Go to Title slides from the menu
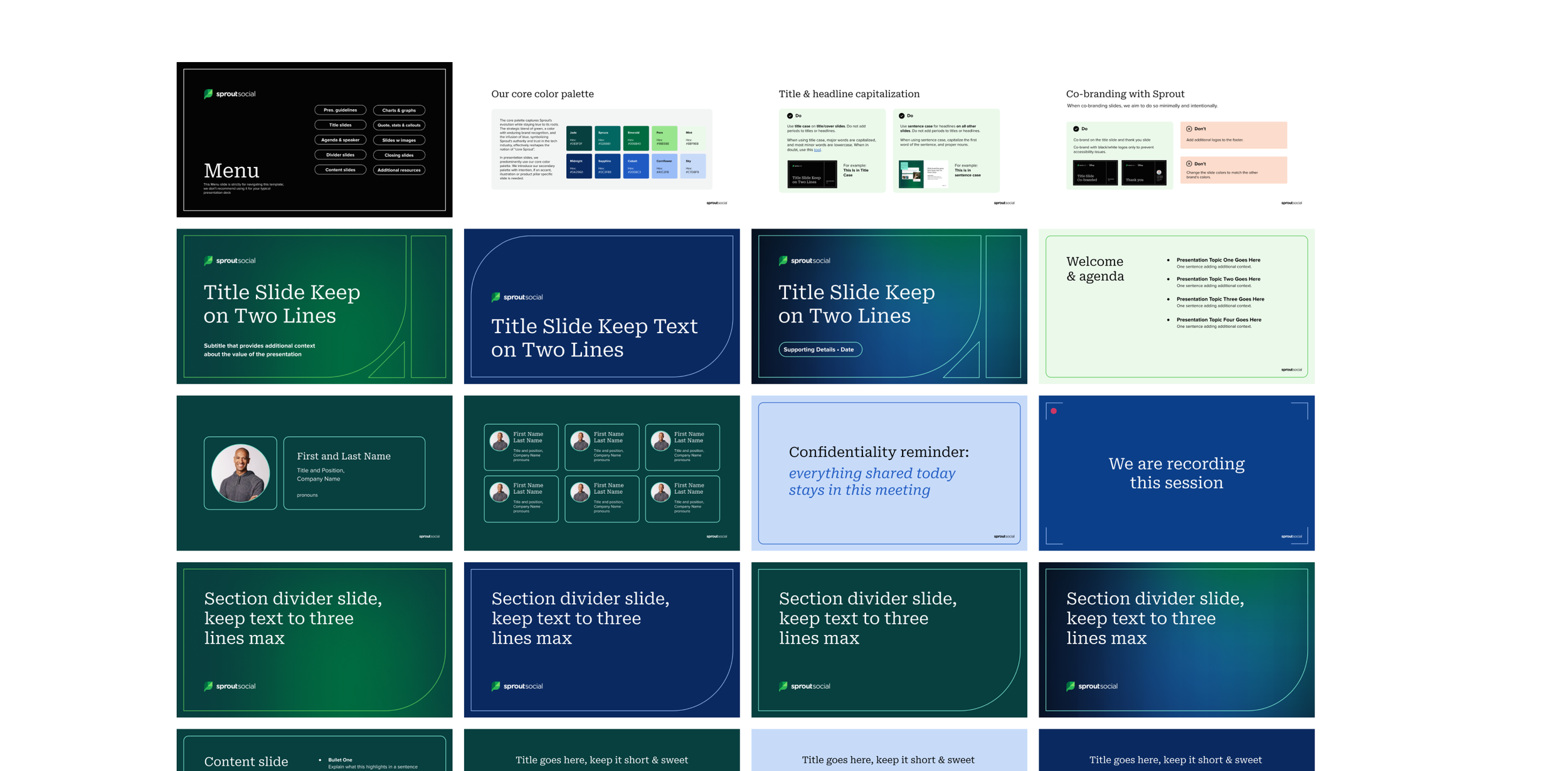The image size is (1568, 771). click(340, 125)
